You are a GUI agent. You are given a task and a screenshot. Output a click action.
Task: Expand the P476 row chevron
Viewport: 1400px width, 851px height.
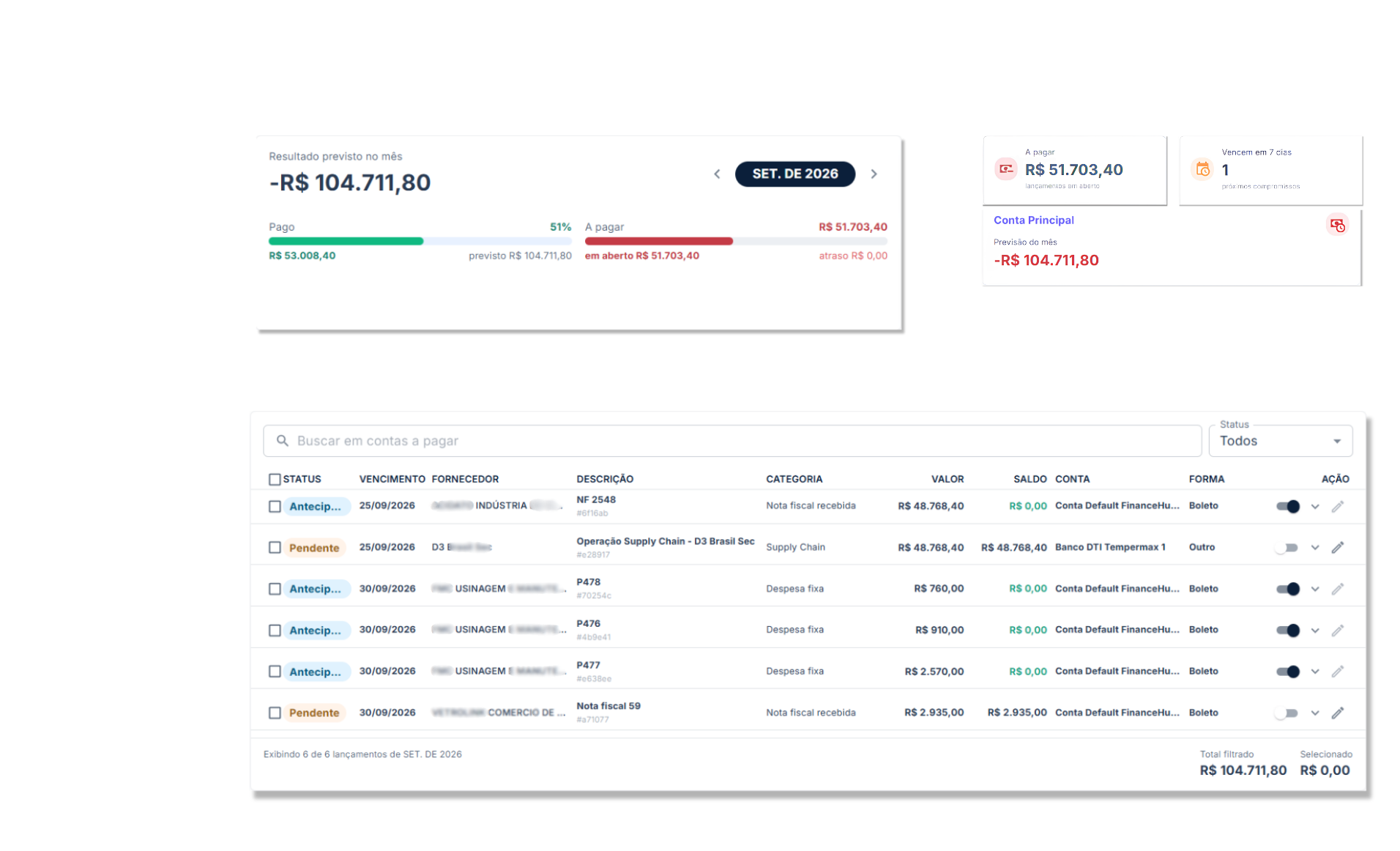(x=1315, y=630)
